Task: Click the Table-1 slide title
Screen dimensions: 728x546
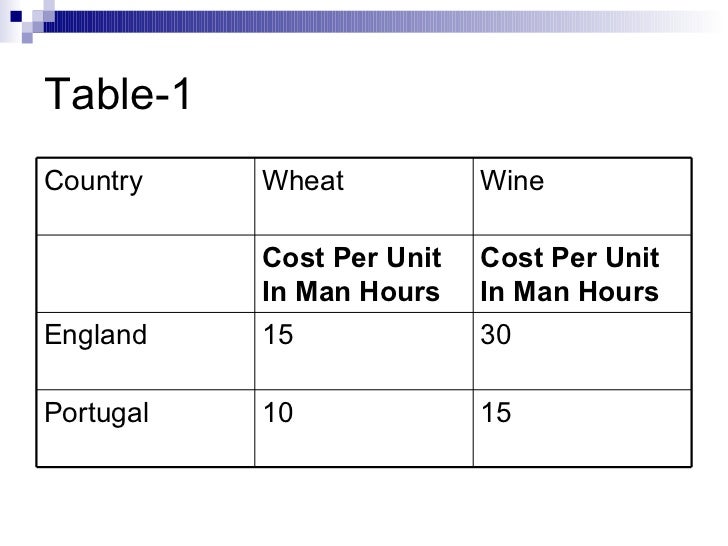Action: [x=117, y=94]
